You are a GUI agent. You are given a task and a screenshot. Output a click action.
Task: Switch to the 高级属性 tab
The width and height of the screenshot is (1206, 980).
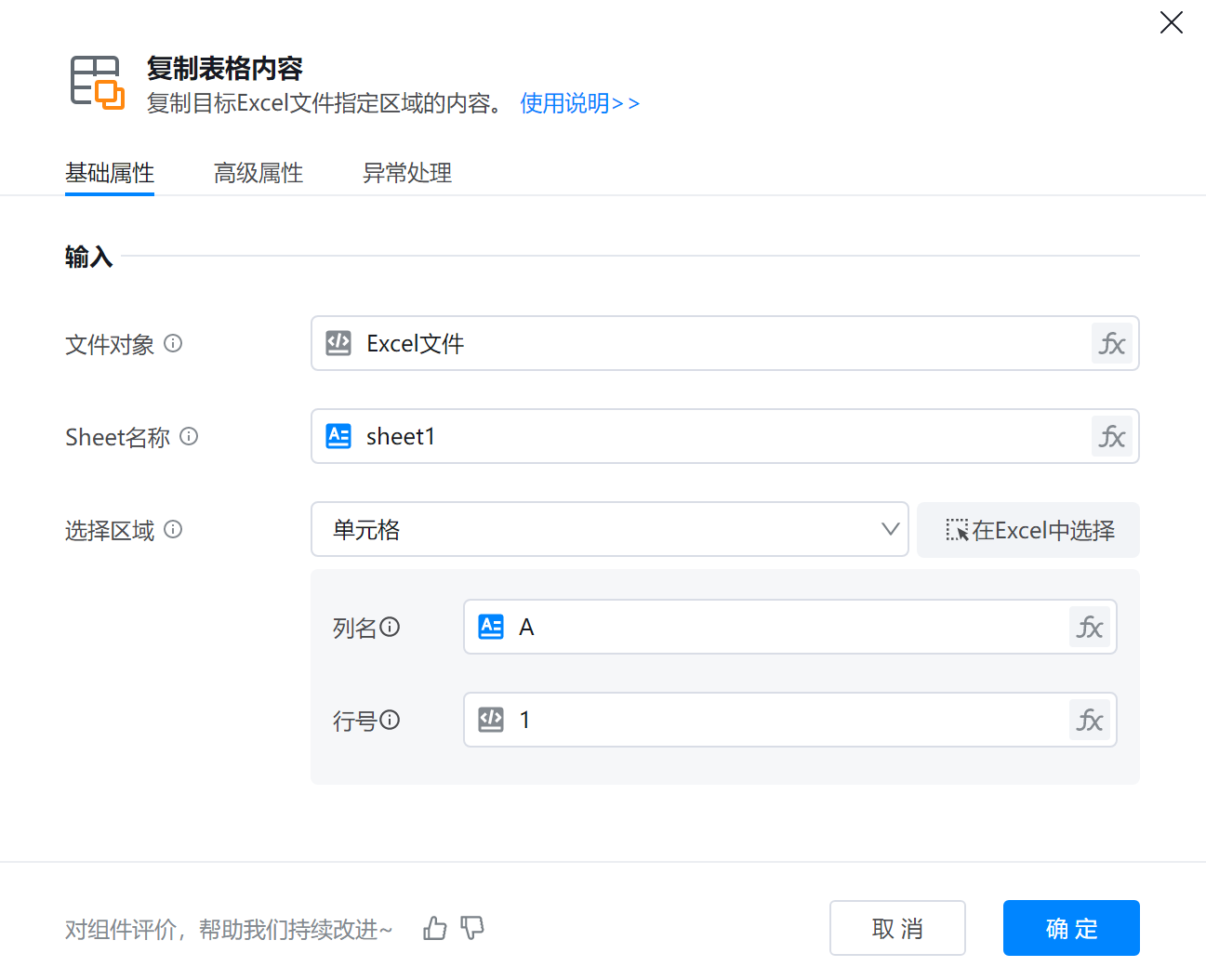point(258,173)
